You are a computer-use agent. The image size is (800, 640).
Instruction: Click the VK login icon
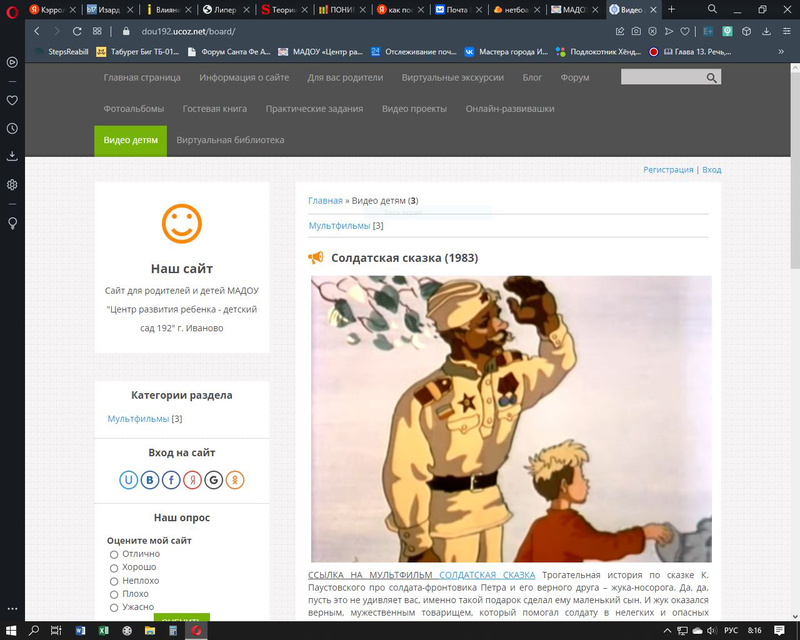[x=150, y=480]
